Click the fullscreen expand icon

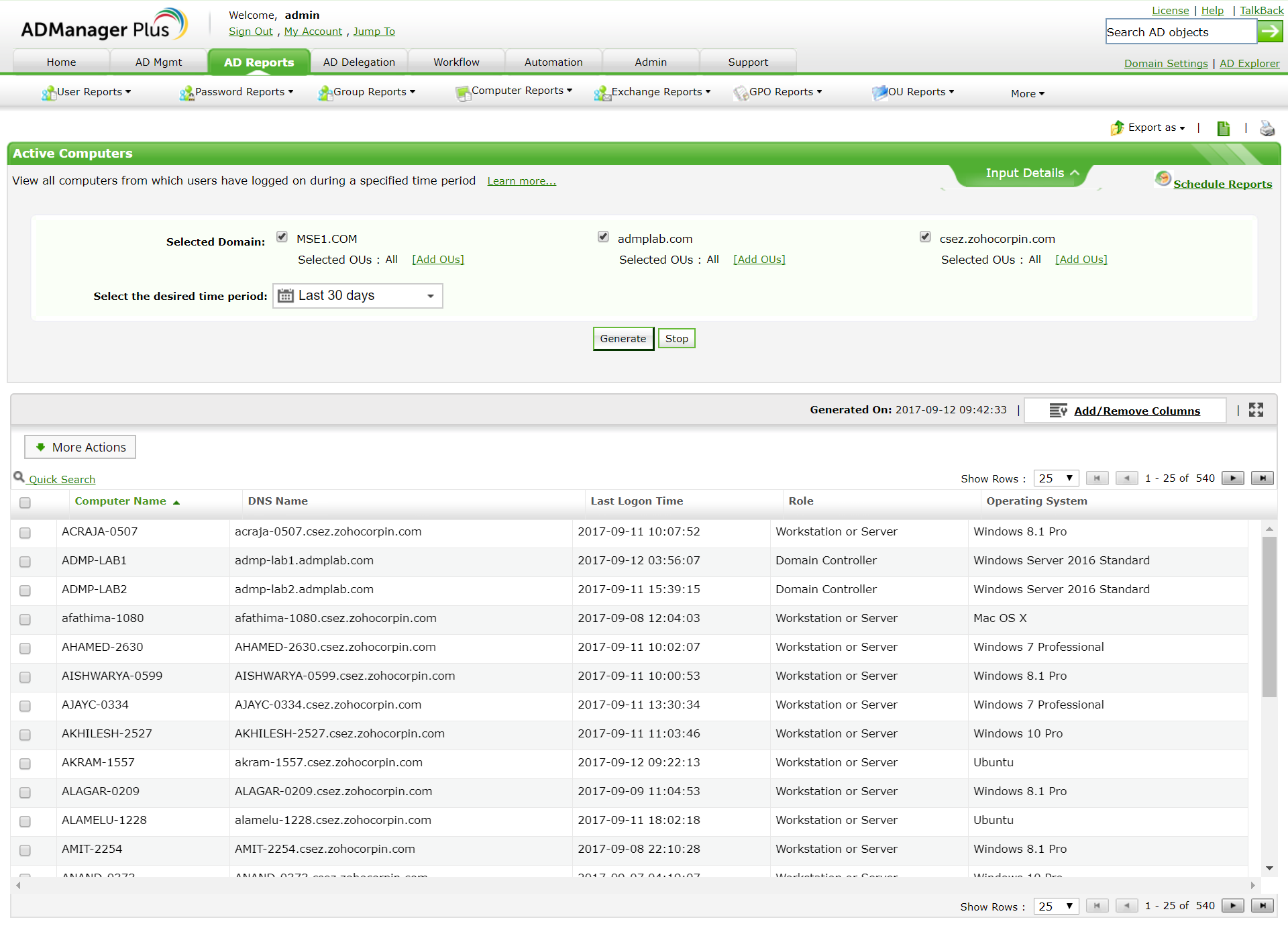[x=1256, y=410]
